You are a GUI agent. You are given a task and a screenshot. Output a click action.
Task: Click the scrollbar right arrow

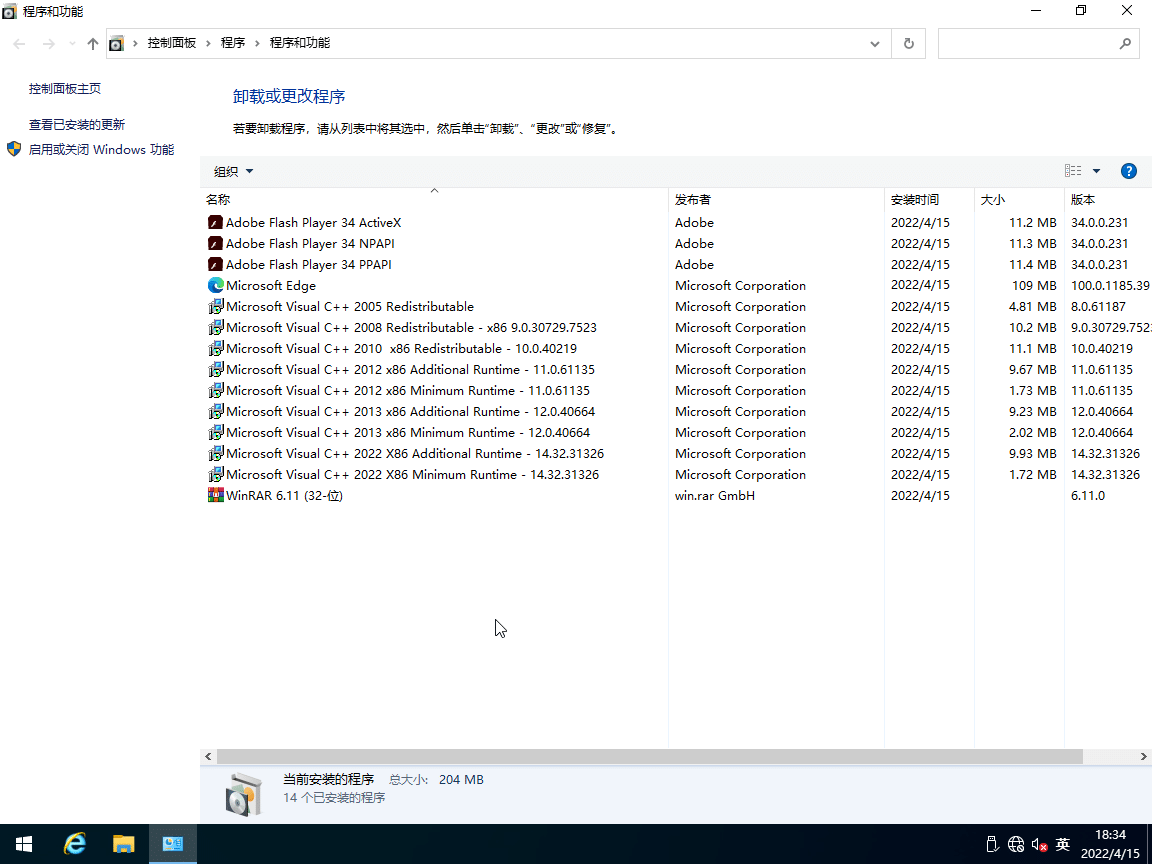click(1143, 757)
